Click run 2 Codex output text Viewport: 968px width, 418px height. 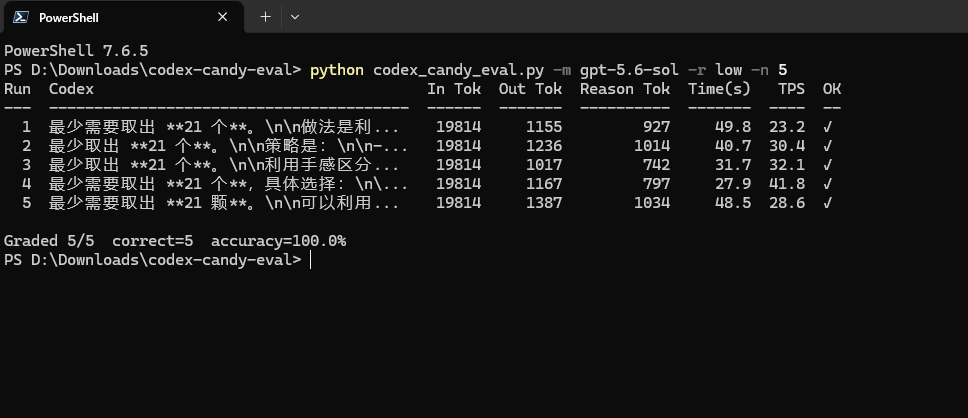tap(228, 146)
